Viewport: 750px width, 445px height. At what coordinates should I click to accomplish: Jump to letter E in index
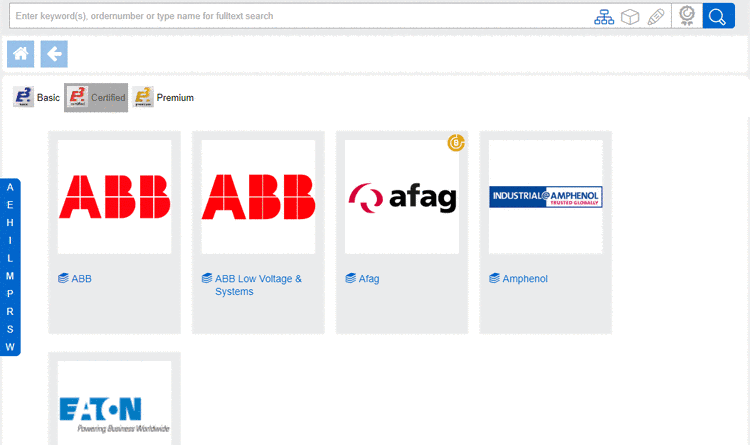(10, 205)
